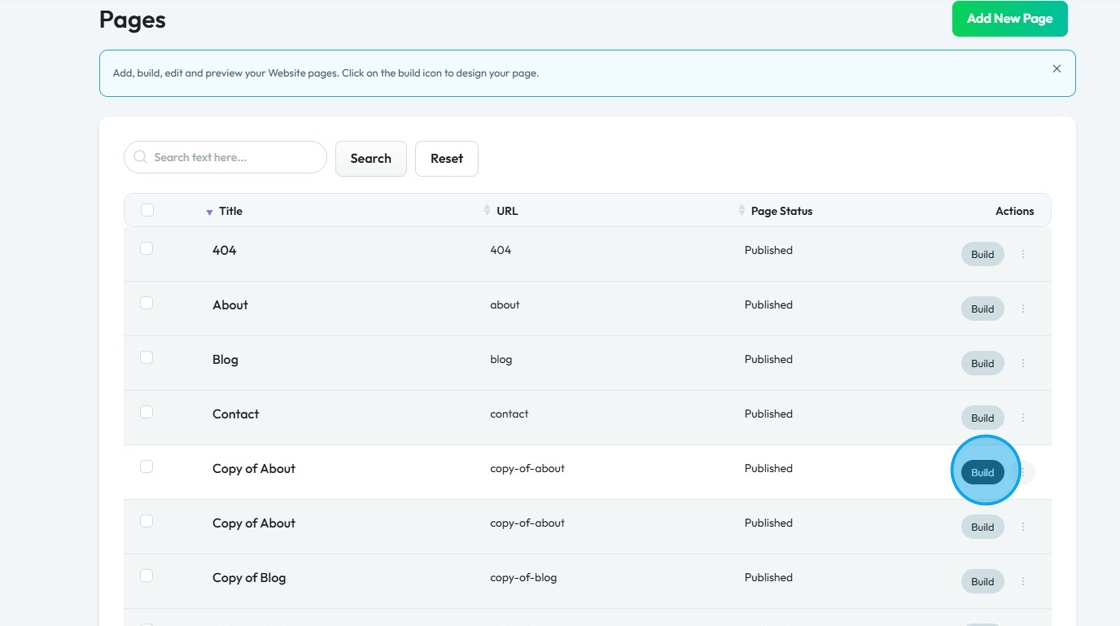
Task: Select the 404 page checkbox
Action: 146,249
